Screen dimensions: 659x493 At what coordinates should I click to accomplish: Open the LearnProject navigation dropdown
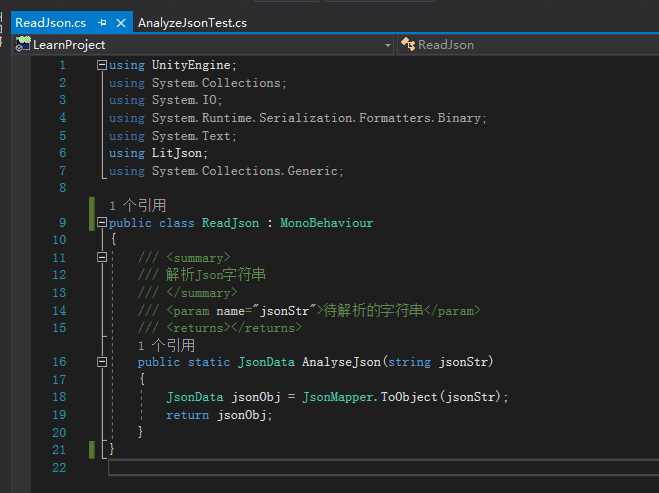[x=387, y=45]
